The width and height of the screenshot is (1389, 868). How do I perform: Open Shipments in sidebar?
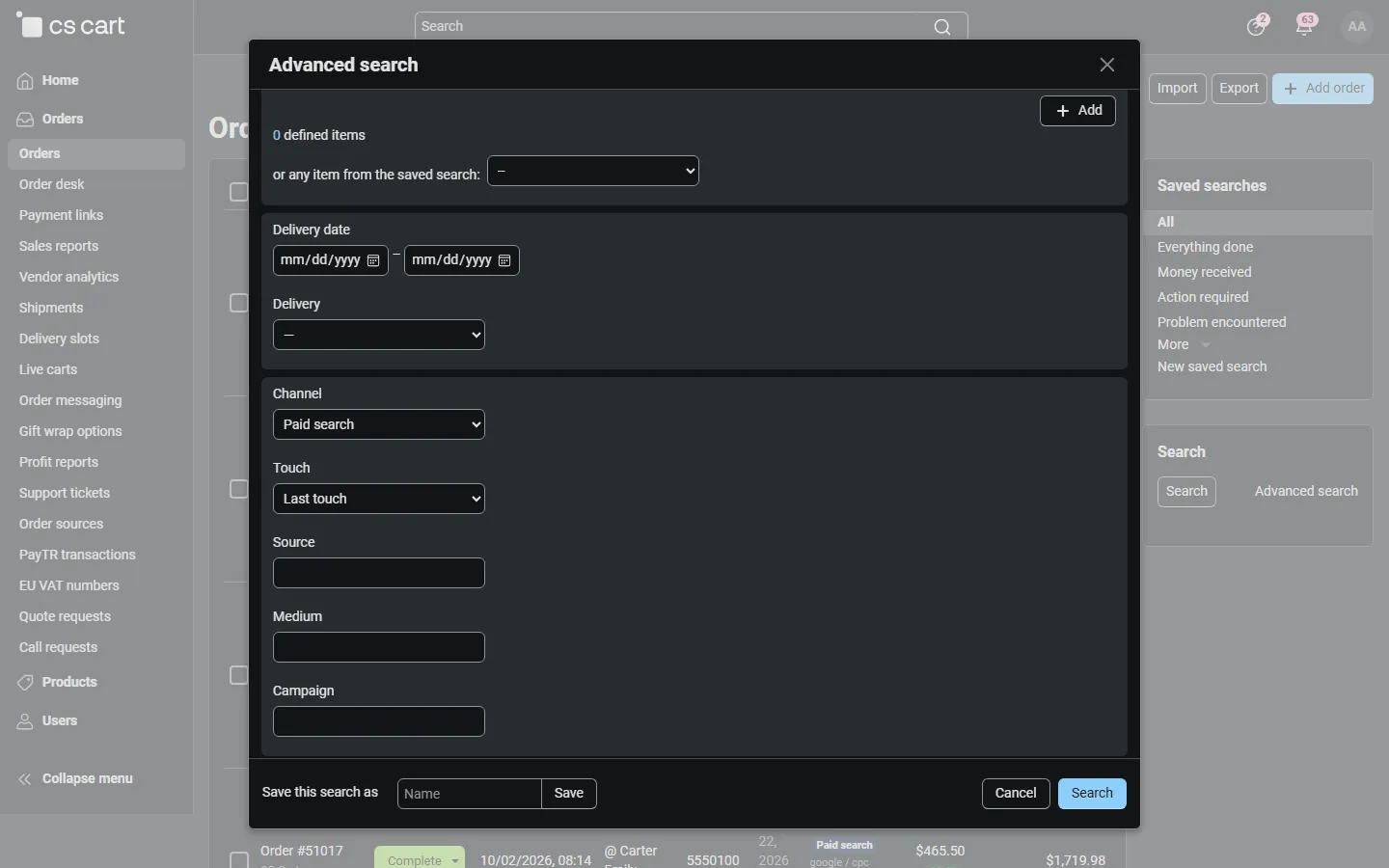tap(51, 308)
